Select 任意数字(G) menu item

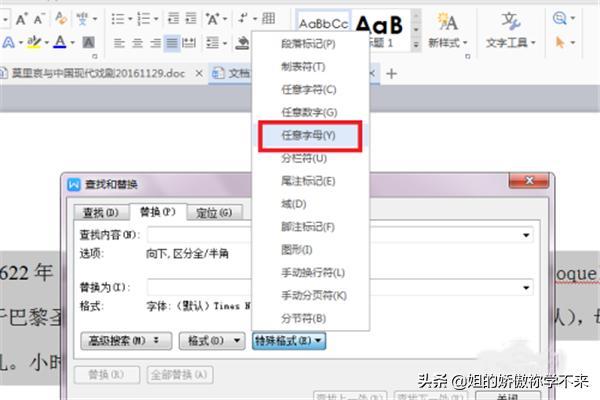pyautogui.click(x=310, y=113)
